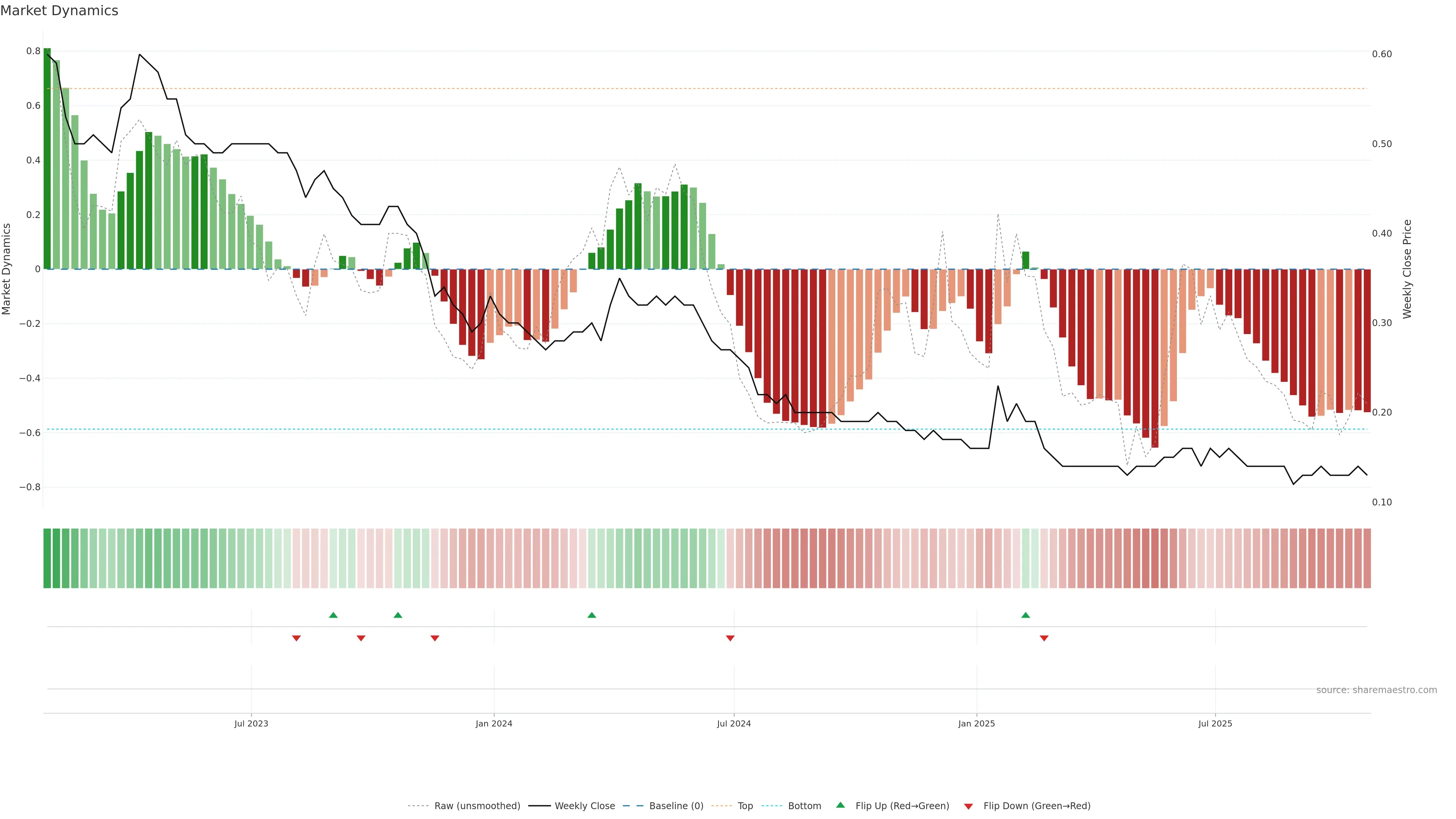Click the red flip-down marker just before Jul 2024
Viewport: 1456px width, 819px height.
730,638
